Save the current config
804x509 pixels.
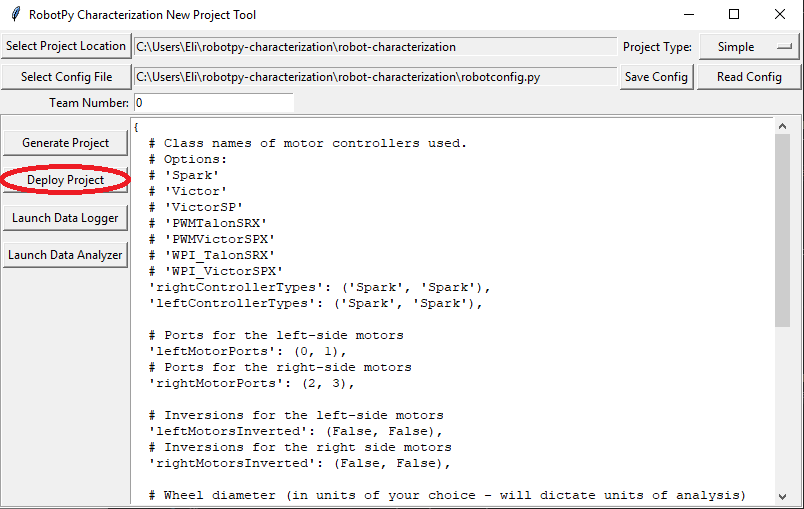[655, 77]
